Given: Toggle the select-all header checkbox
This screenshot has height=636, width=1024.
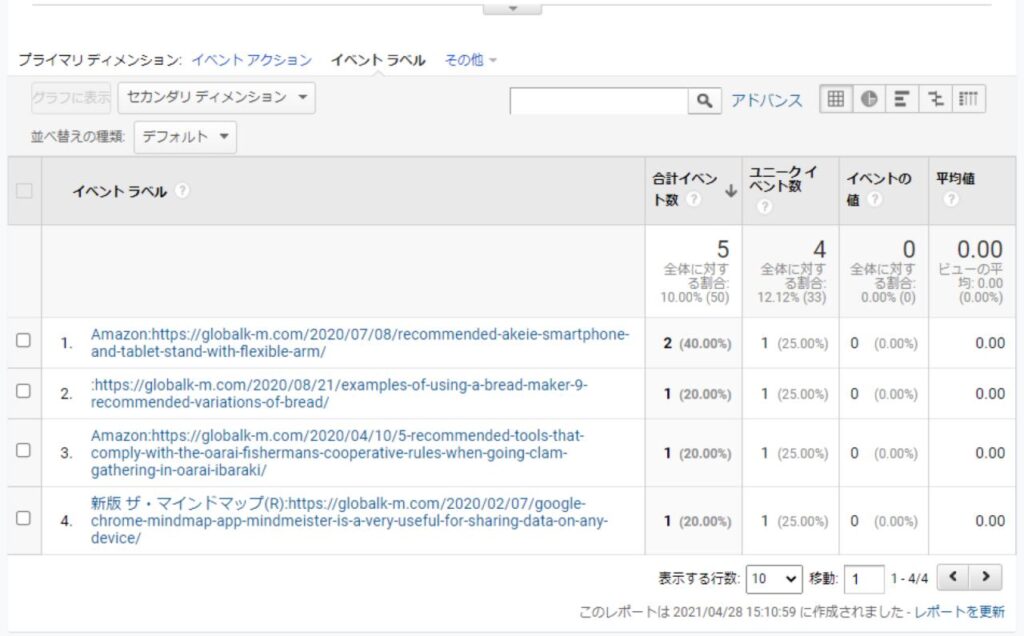Looking at the screenshot, I should coord(24,191).
